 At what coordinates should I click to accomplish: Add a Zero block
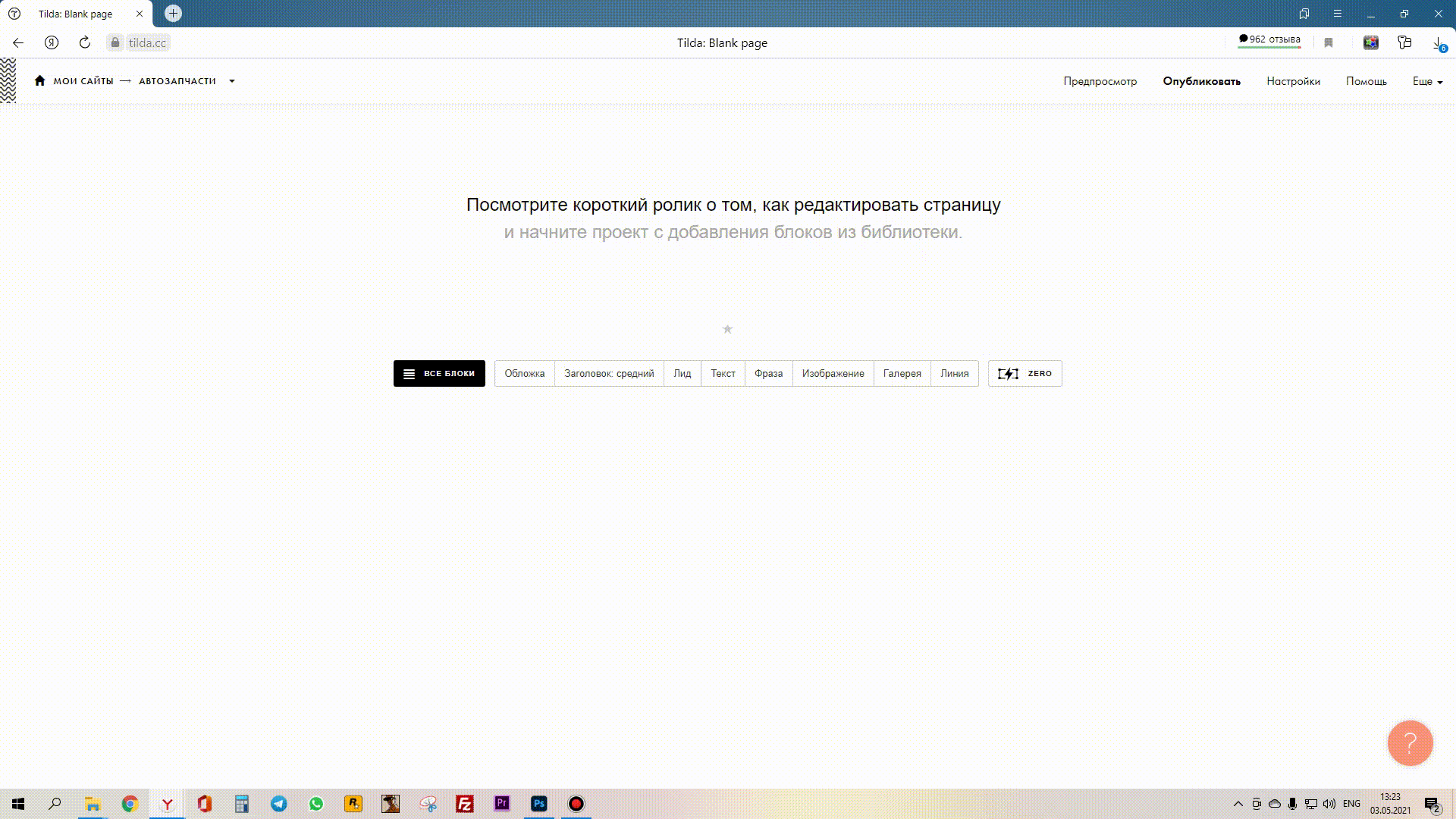1025,373
